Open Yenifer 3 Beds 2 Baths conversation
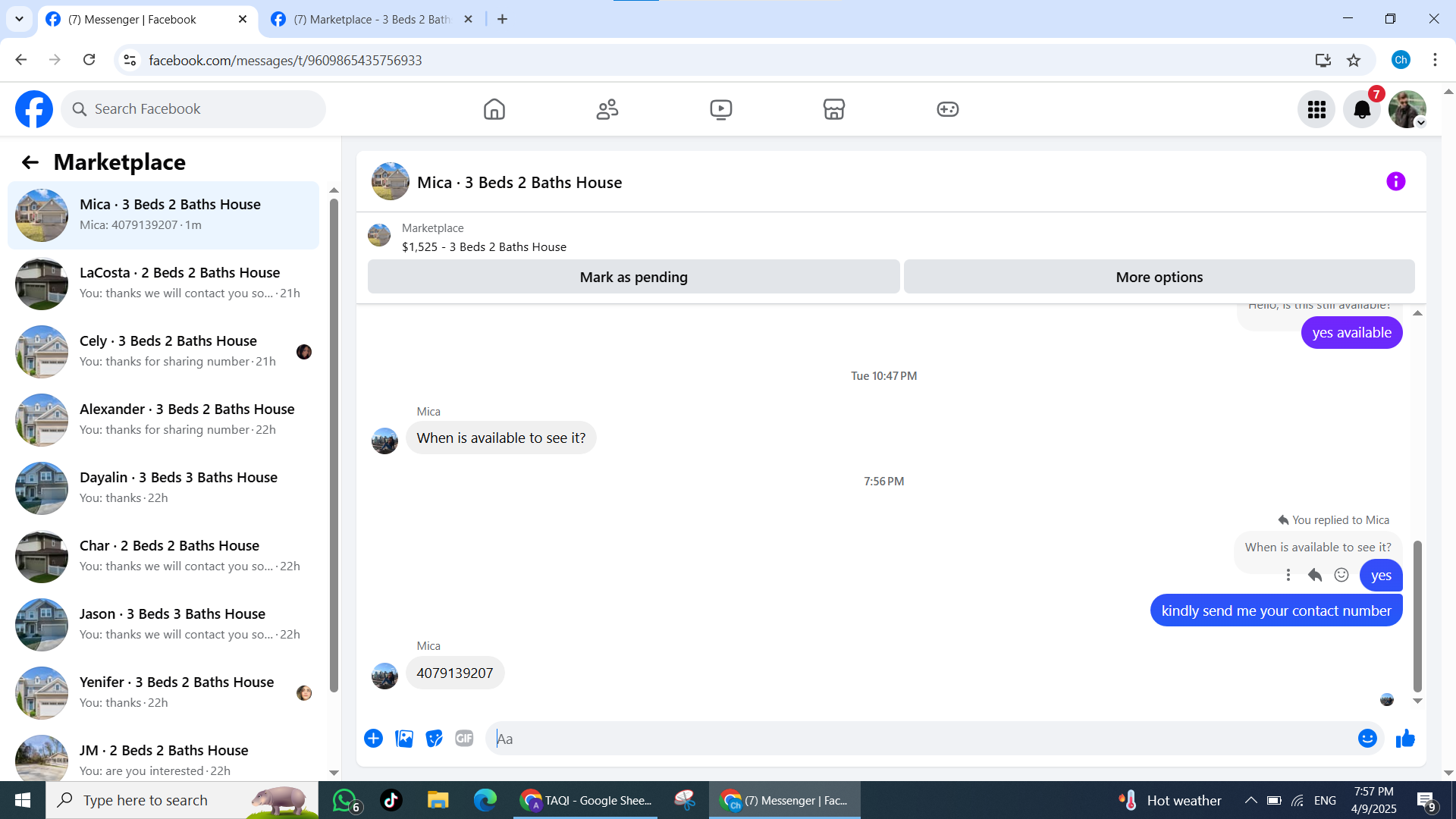Viewport: 1456px width, 819px height. pos(163,693)
